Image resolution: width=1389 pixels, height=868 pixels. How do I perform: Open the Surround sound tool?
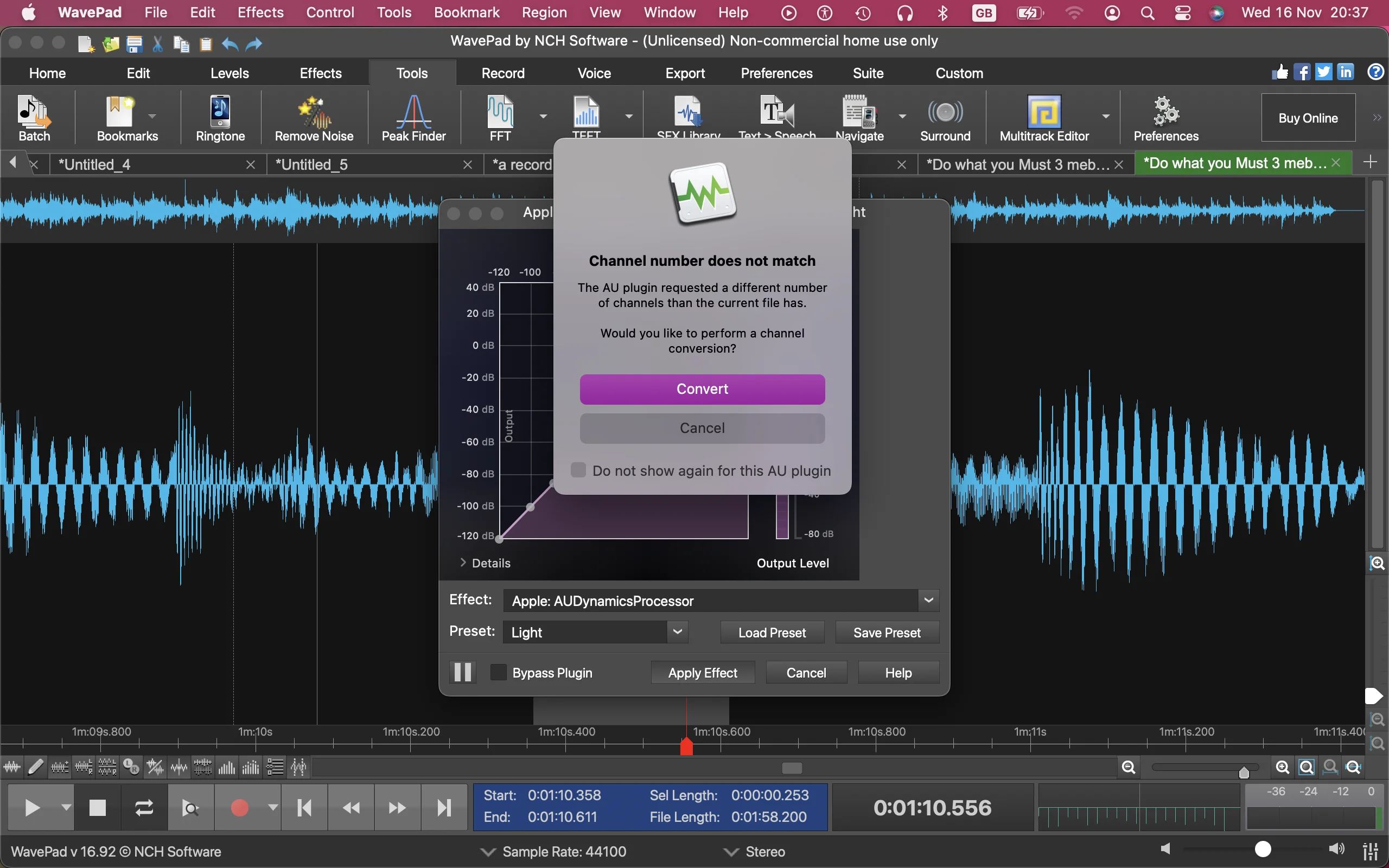point(945,118)
